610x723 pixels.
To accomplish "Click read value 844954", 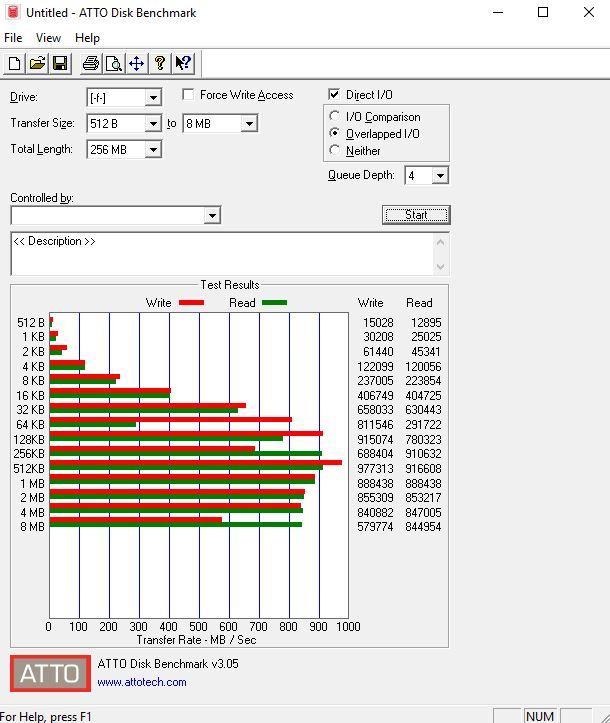I will (x=423, y=527).
